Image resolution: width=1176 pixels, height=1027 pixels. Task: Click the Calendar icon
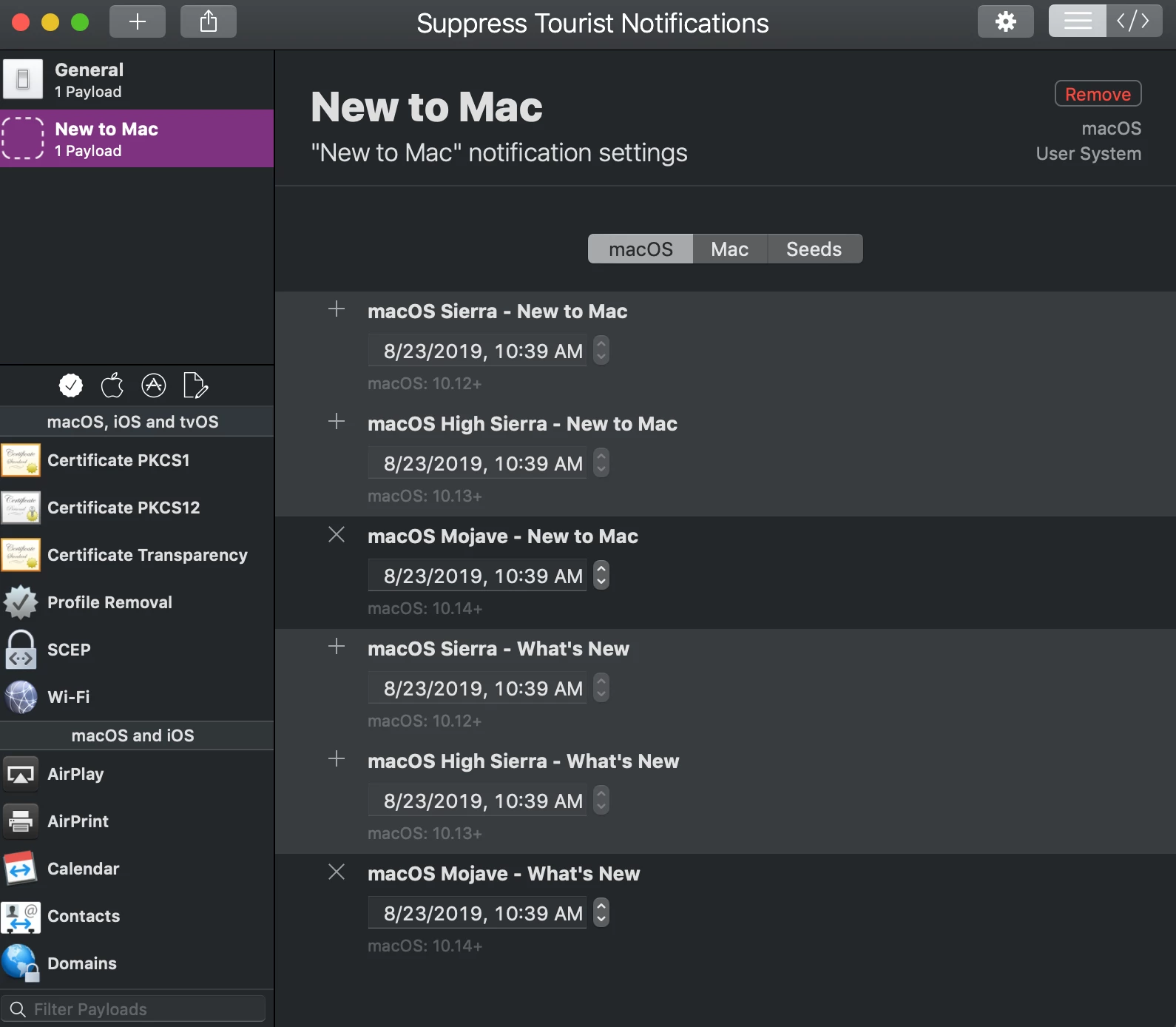[21, 869]
